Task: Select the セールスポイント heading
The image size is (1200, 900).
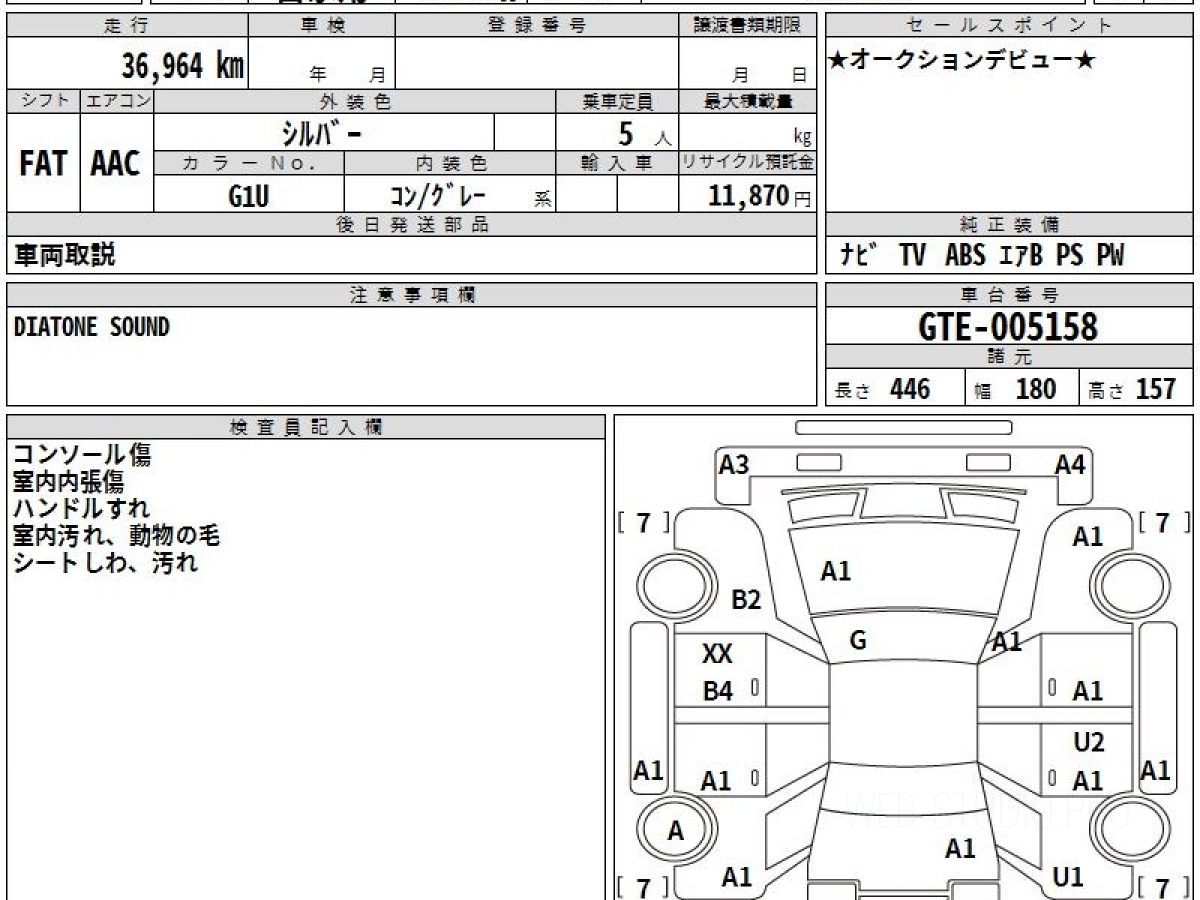Action: [x=1009, y=26]
